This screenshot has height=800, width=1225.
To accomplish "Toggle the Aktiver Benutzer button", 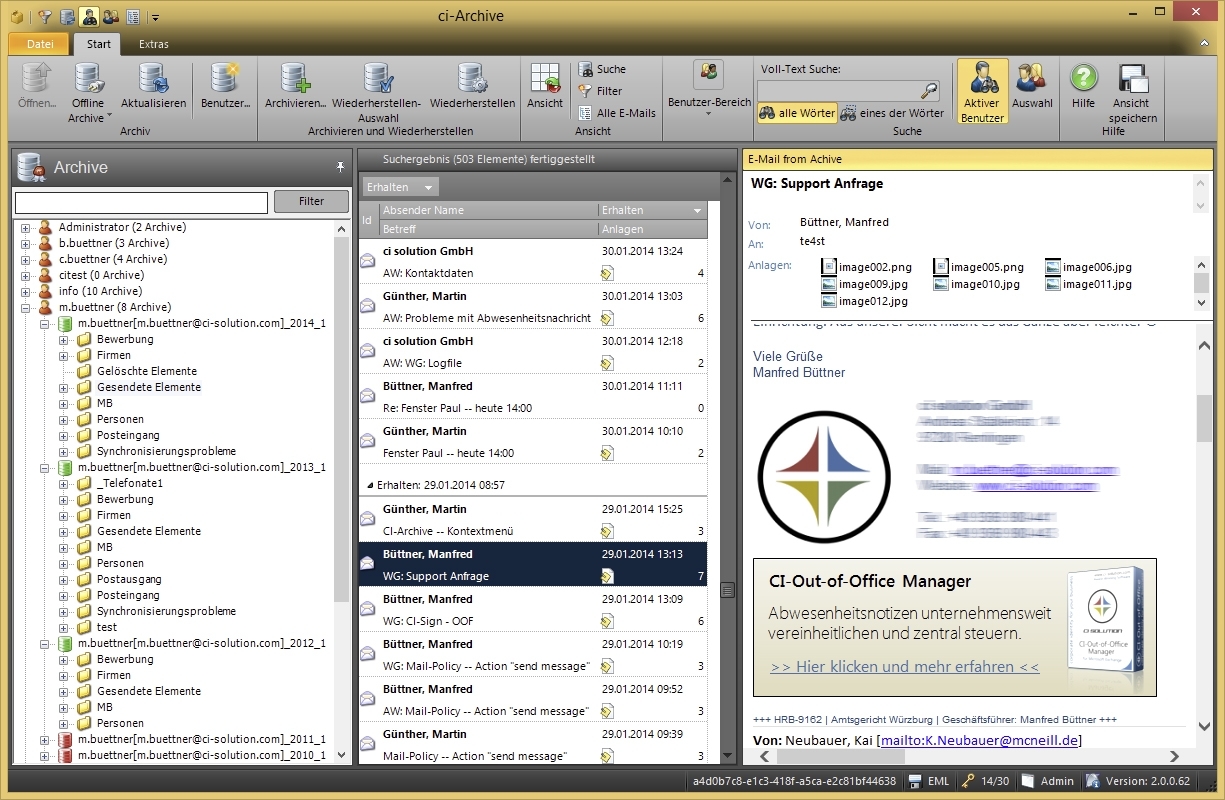I will pyautogui.click(x=982, y=92).
